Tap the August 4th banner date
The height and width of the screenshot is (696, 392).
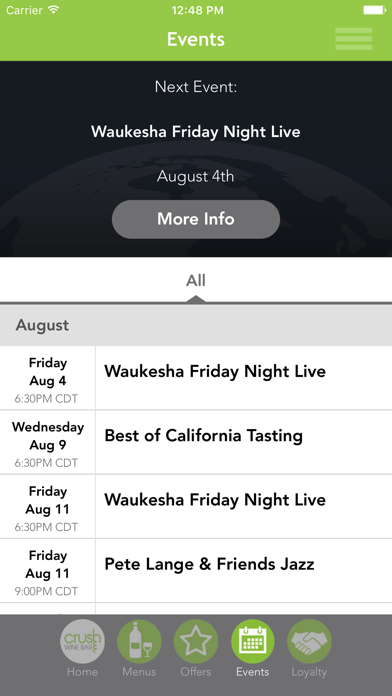196,176
